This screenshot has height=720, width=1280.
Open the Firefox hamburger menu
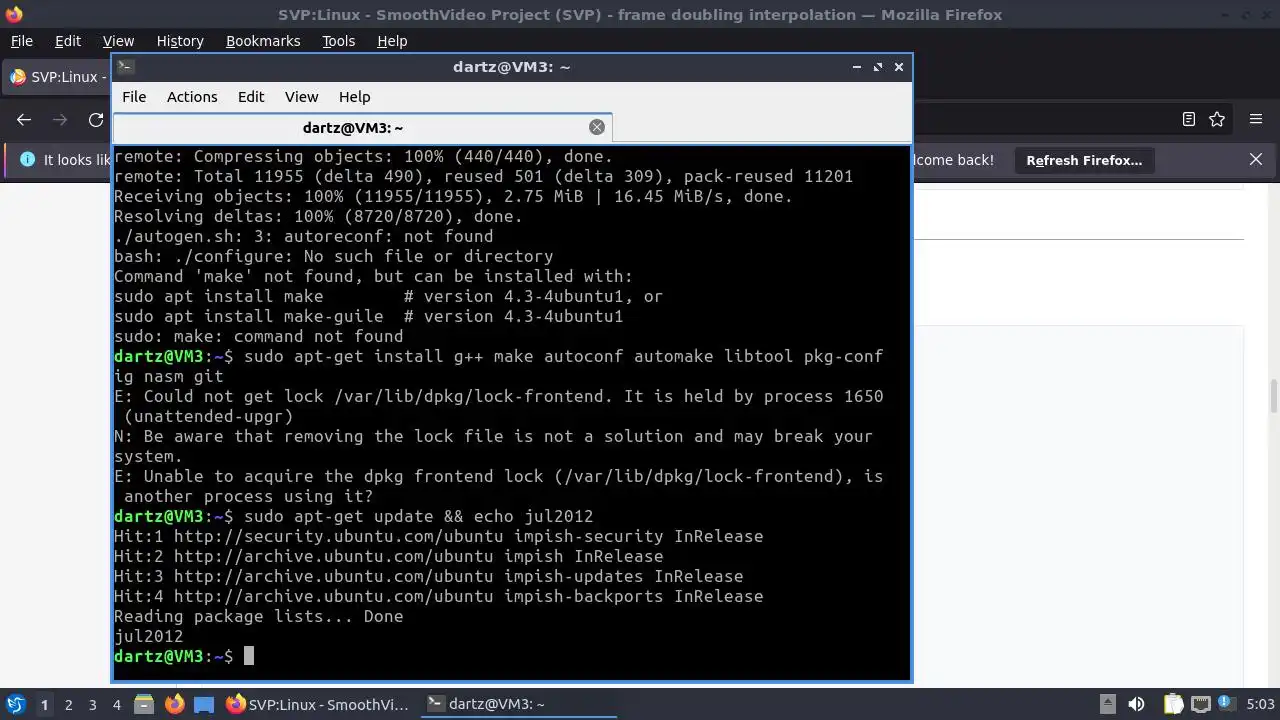coord(1256,119)
